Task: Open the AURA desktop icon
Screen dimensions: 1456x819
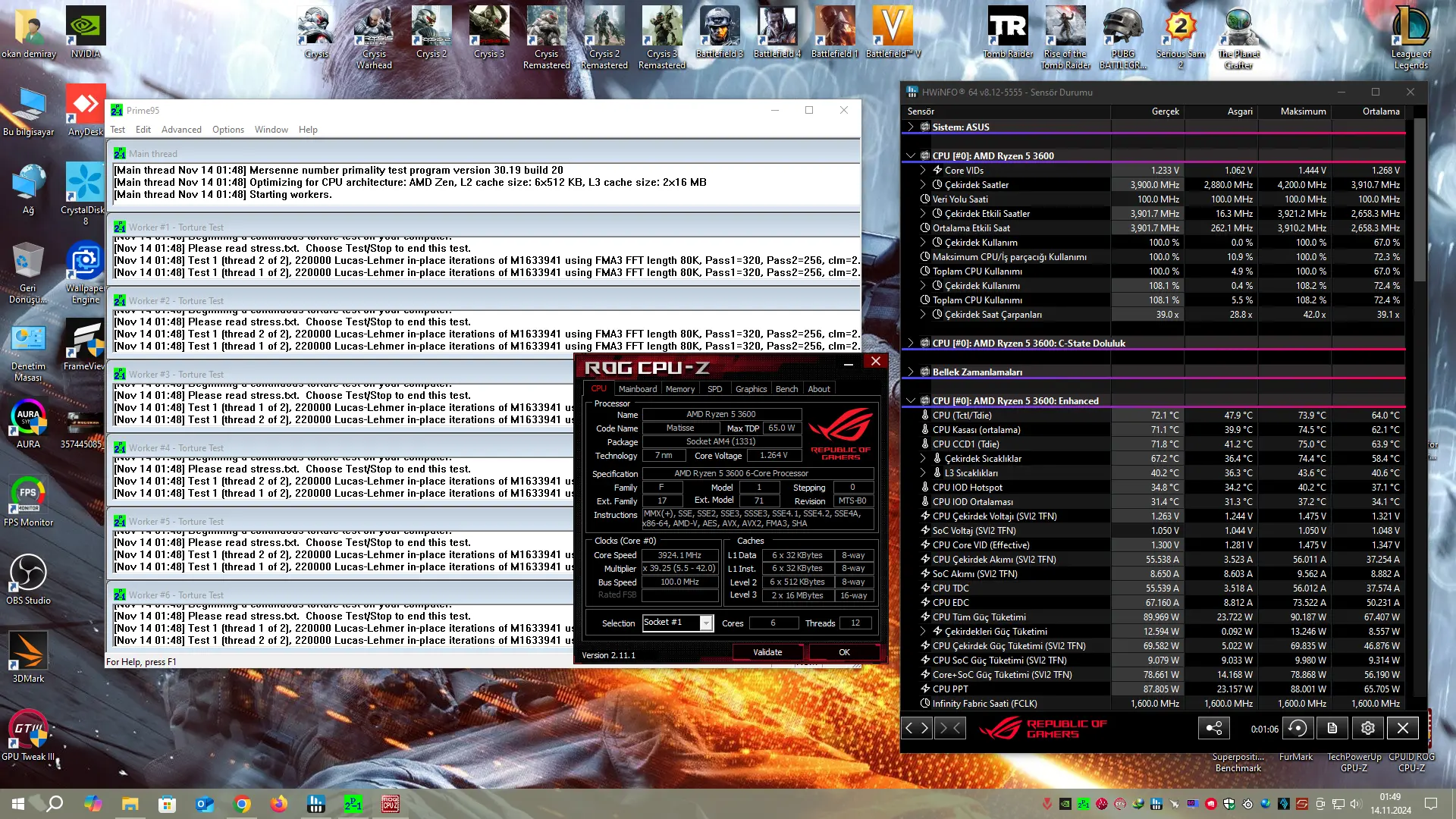Action: coord(28,423)
